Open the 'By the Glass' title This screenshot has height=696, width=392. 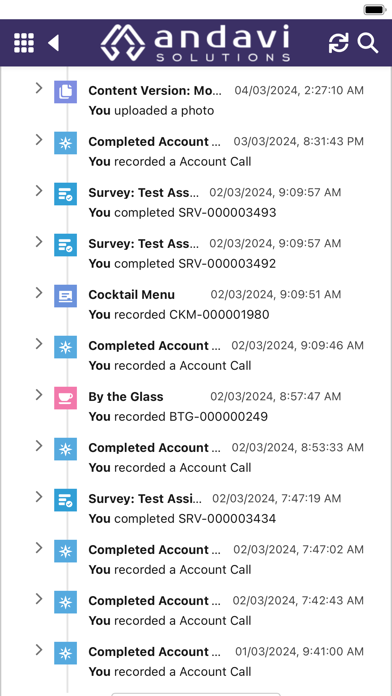point(126,397)
